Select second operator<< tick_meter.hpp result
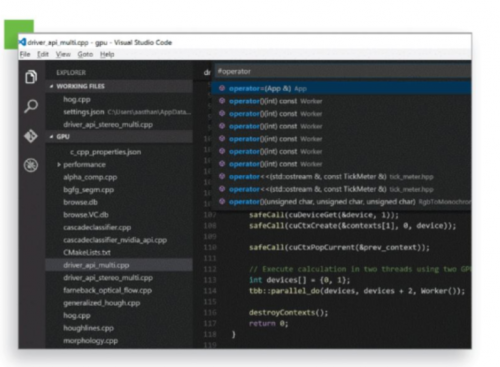This screenshot has width=500, height=367. tap(341, 189)
